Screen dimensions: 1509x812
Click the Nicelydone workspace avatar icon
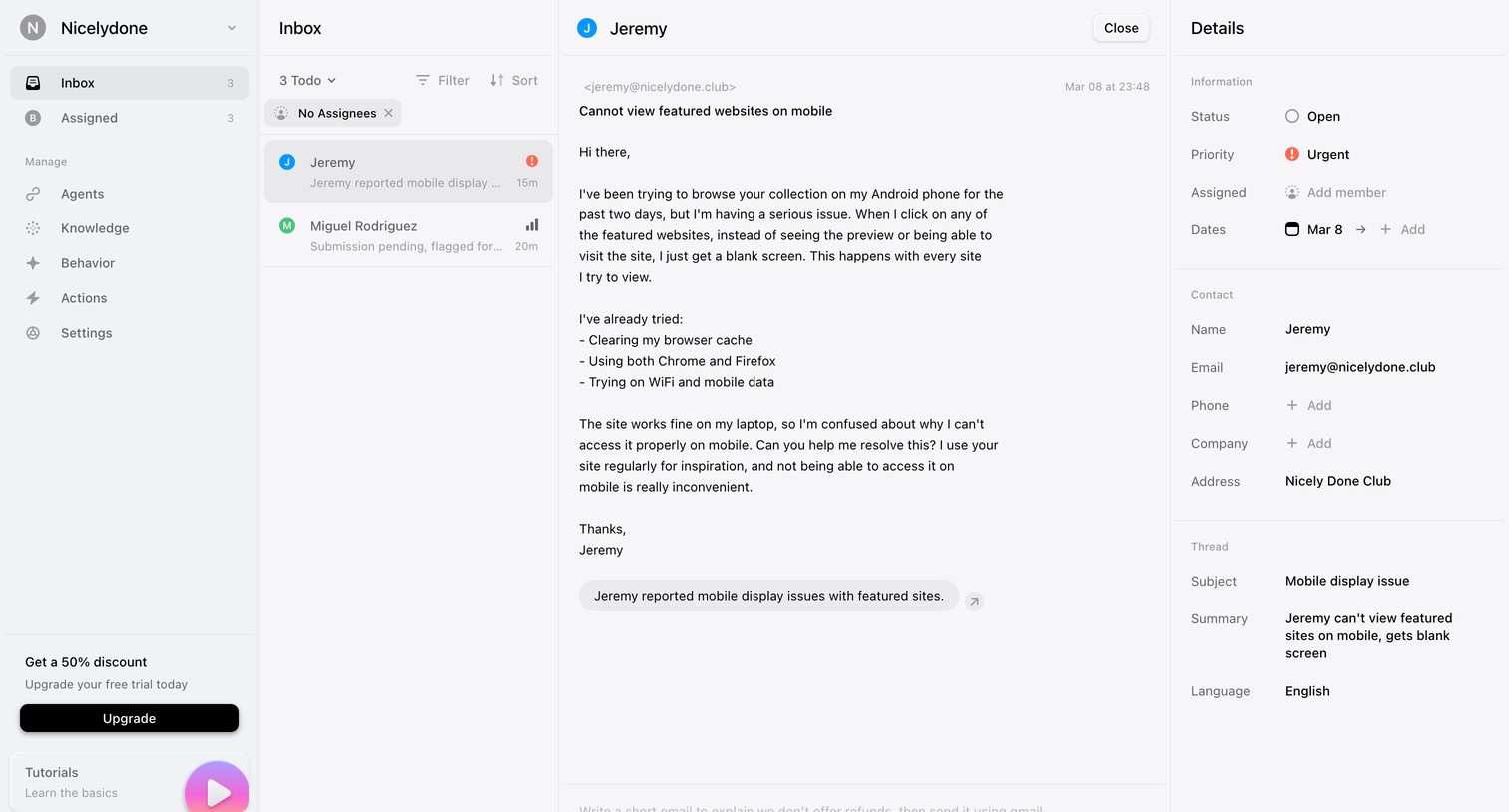point(33,28)
